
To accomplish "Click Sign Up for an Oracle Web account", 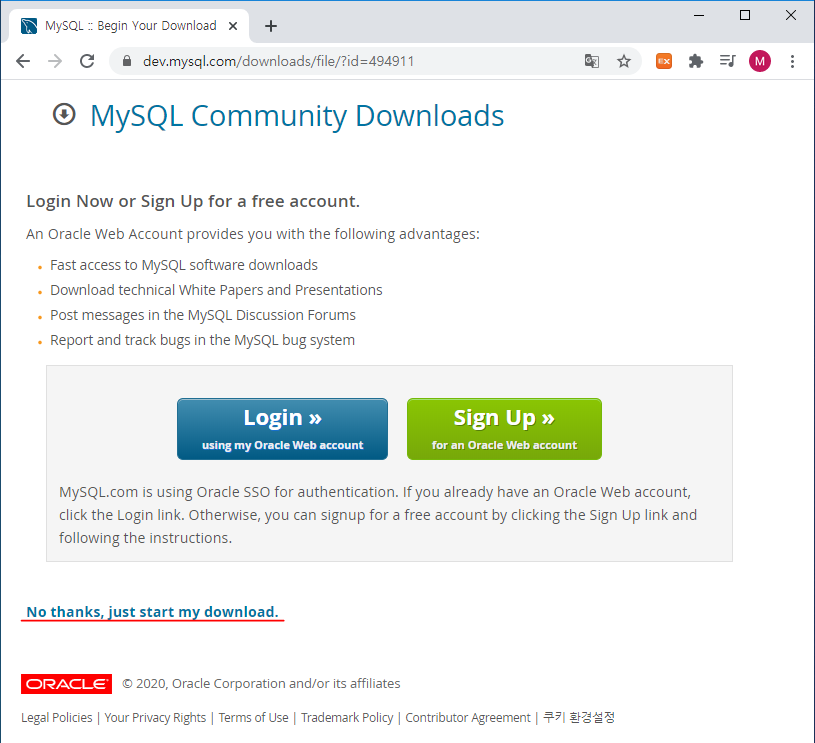I will tap(504, 429).
